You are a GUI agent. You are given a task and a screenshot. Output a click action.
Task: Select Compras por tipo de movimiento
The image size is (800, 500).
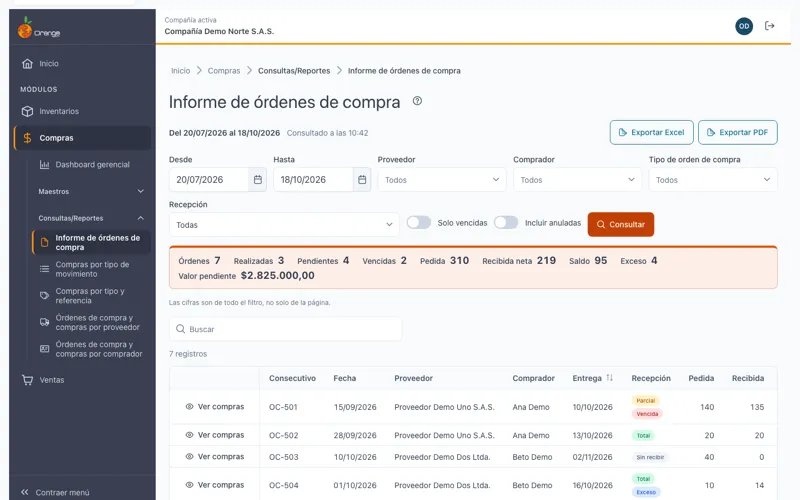91,269
